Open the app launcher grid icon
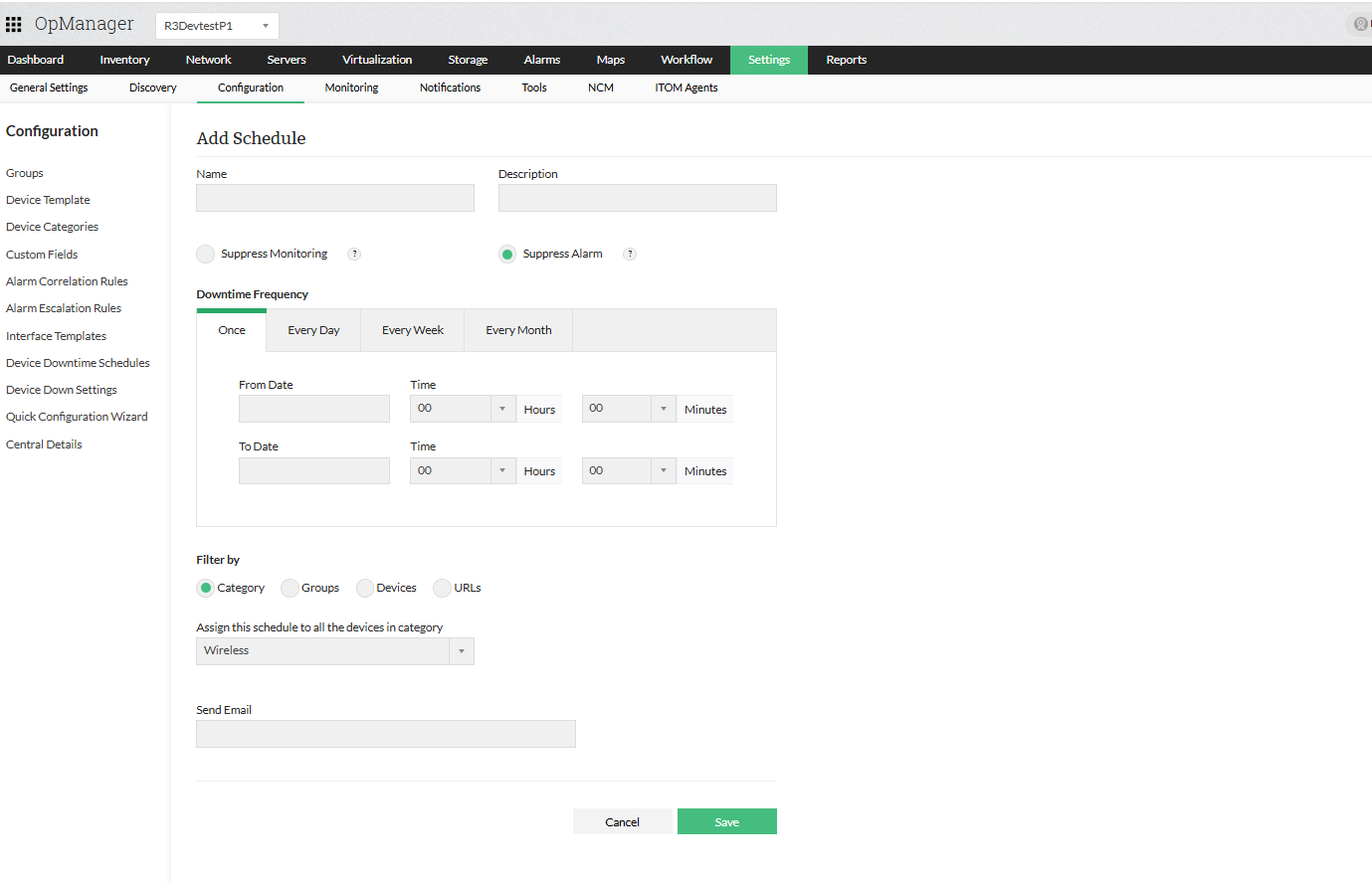1372x883 pixels. point(13,23)
